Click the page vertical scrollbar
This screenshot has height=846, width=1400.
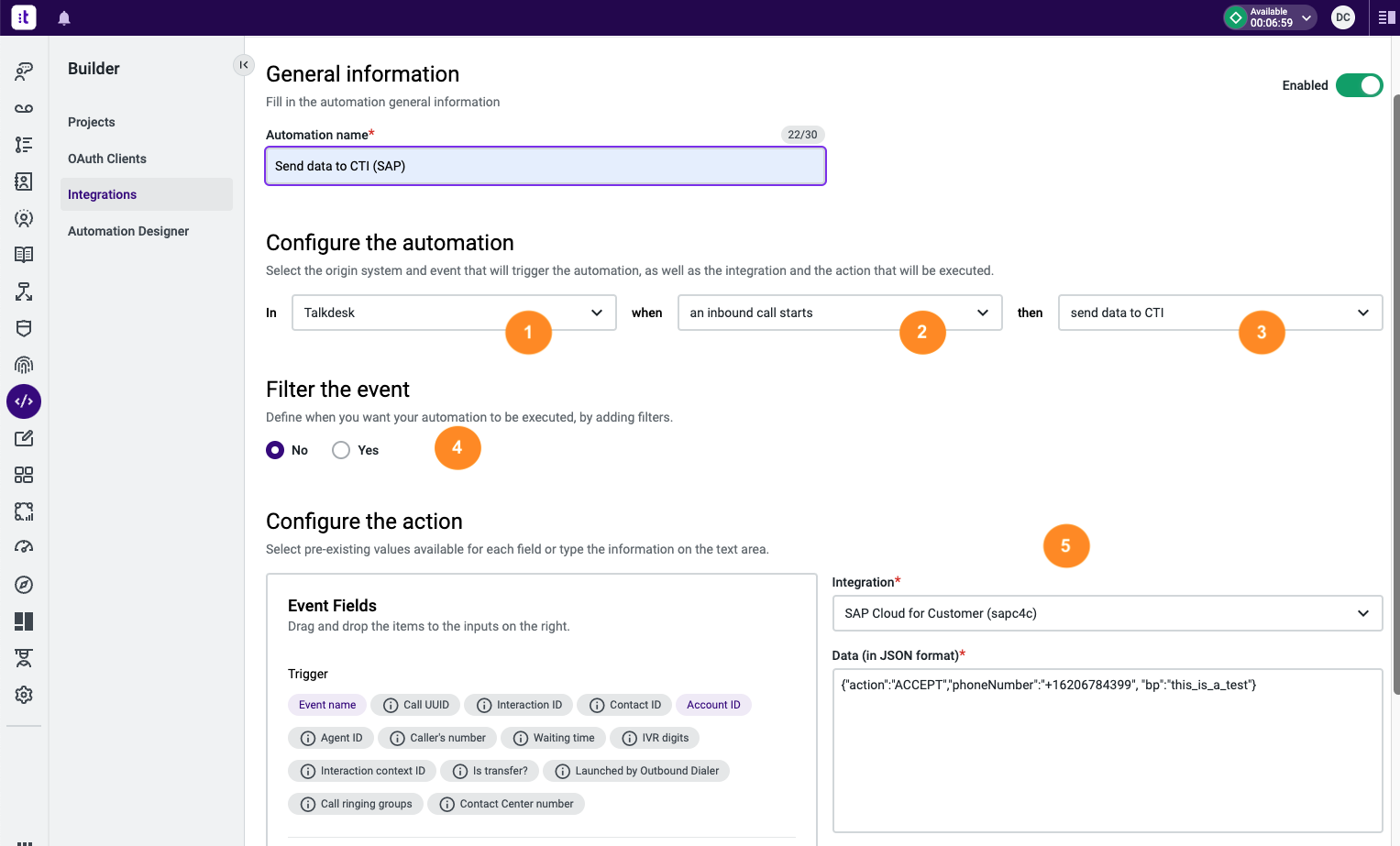coord(1395,394)
